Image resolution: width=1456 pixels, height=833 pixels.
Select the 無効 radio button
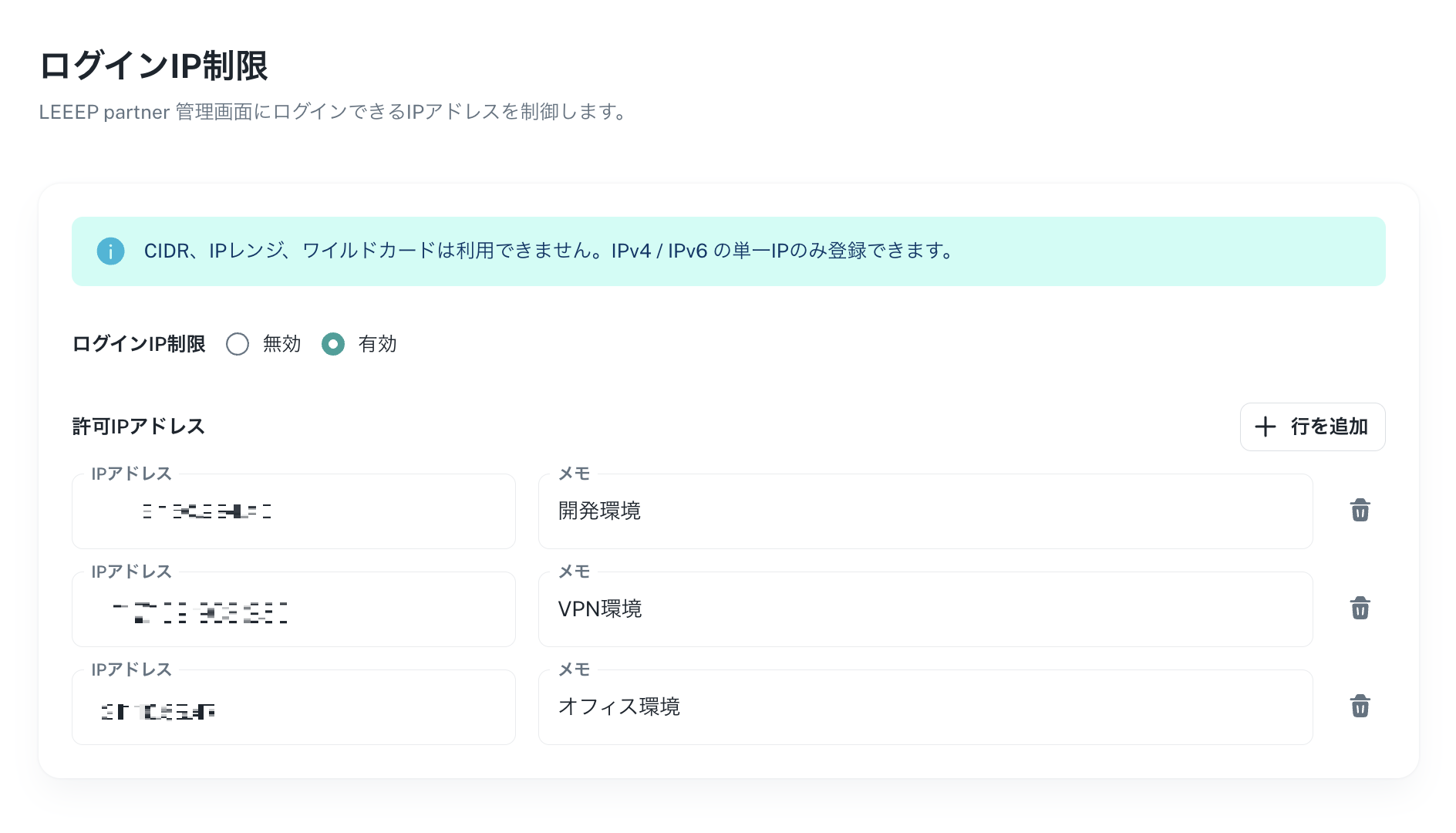coord(238,344)
